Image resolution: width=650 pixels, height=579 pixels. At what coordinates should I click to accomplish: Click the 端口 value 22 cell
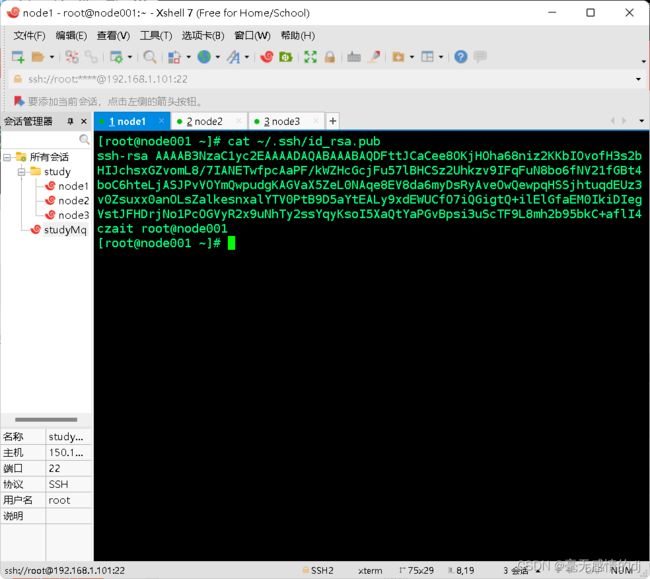coord(68,468)
